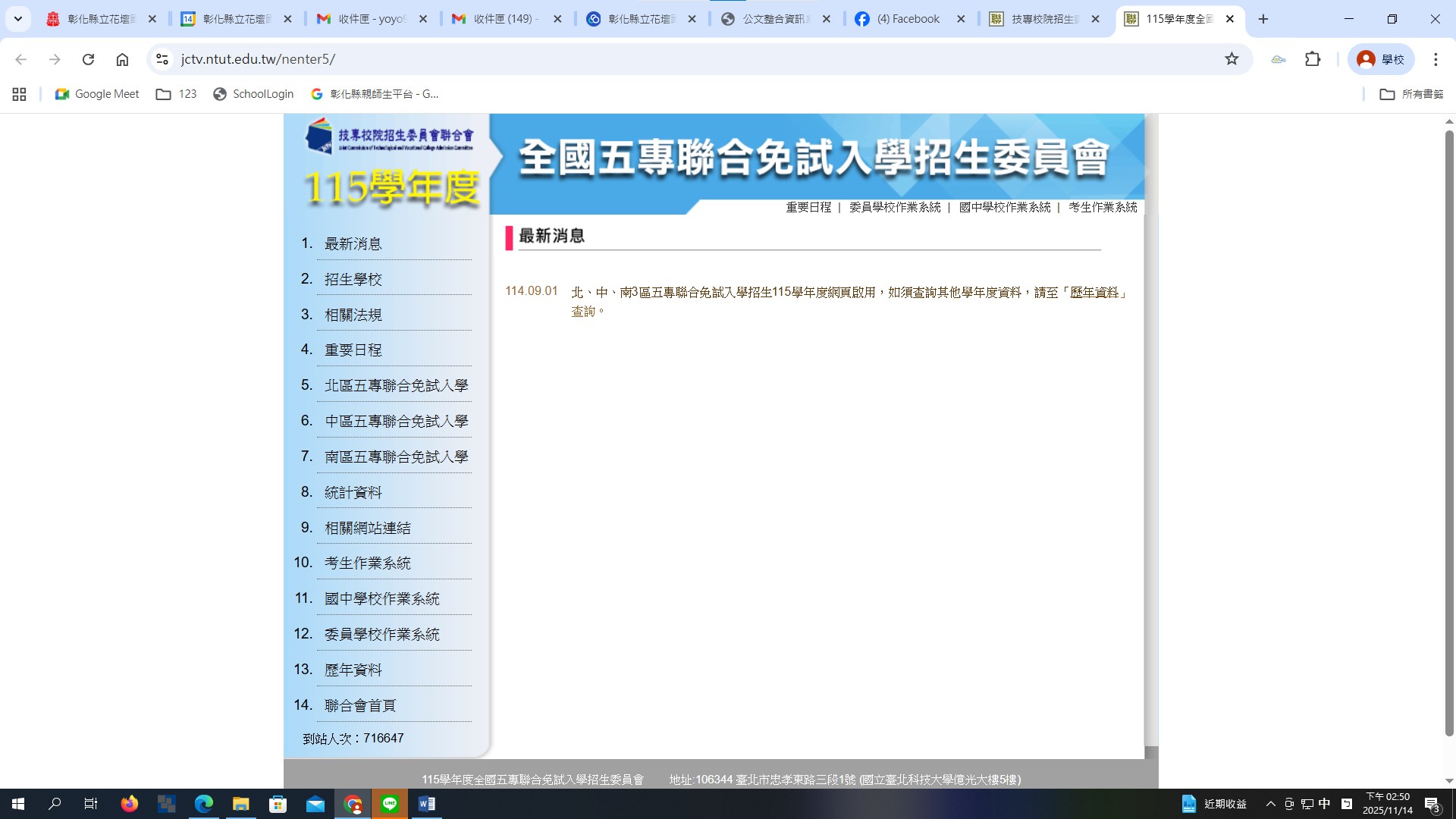The image size is (1456, 819).
Task: Launch Word from the taskbar
Action: pos(427,804)
